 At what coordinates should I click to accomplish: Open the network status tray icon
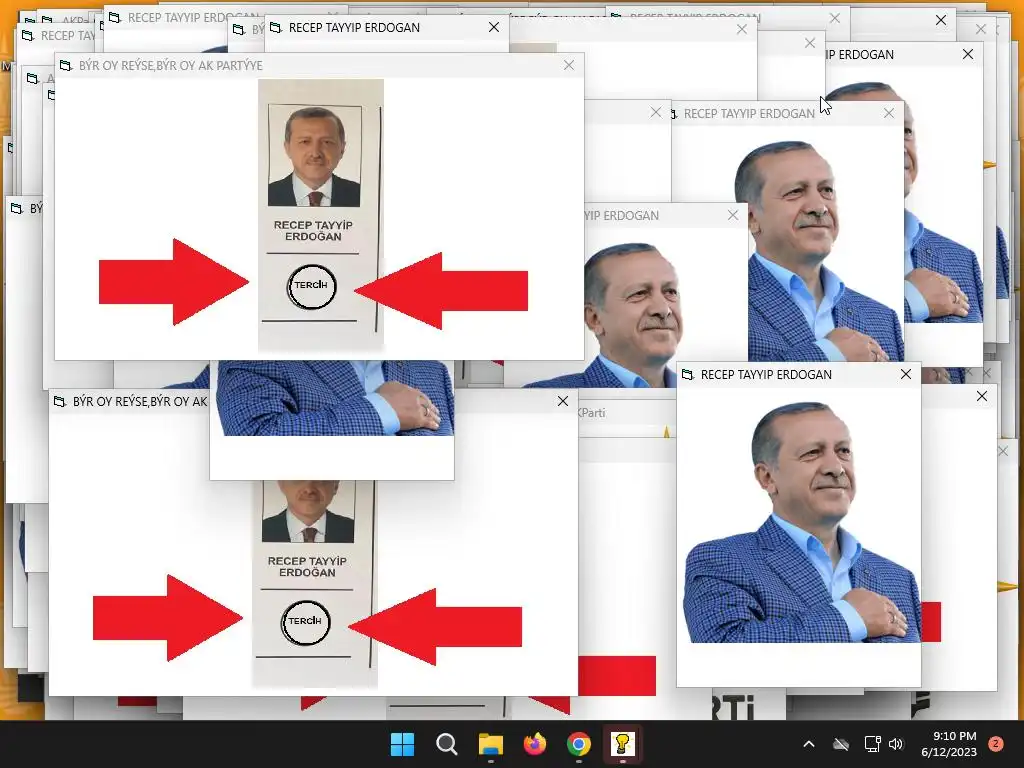pos(872,744)
